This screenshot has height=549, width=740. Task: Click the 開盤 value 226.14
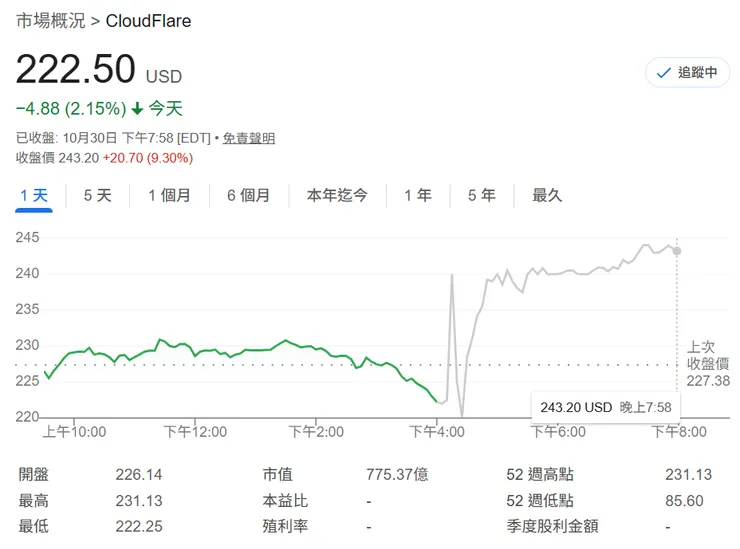coord(139,474)
